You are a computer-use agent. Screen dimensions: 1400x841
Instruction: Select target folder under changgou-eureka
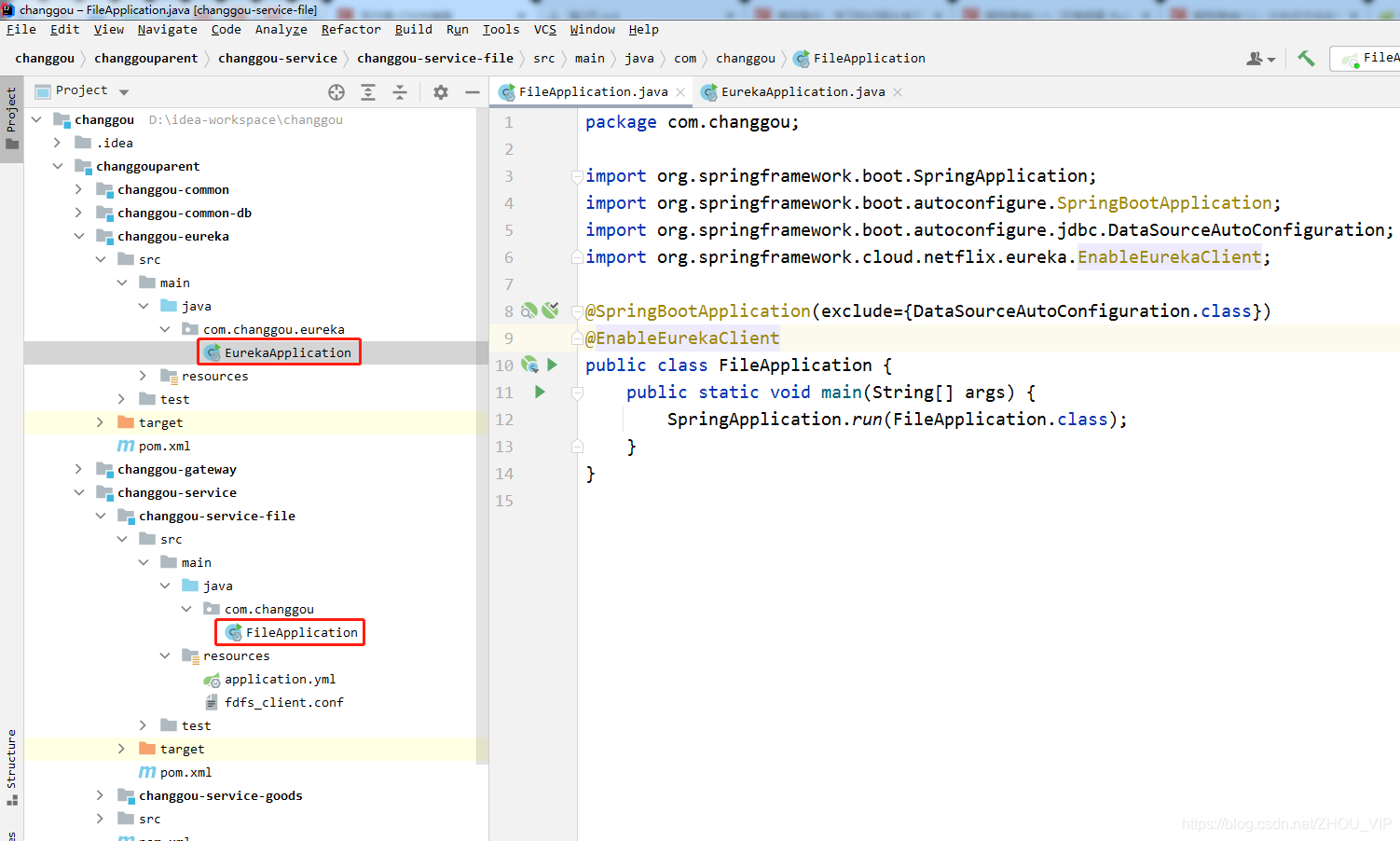[160, 422]
